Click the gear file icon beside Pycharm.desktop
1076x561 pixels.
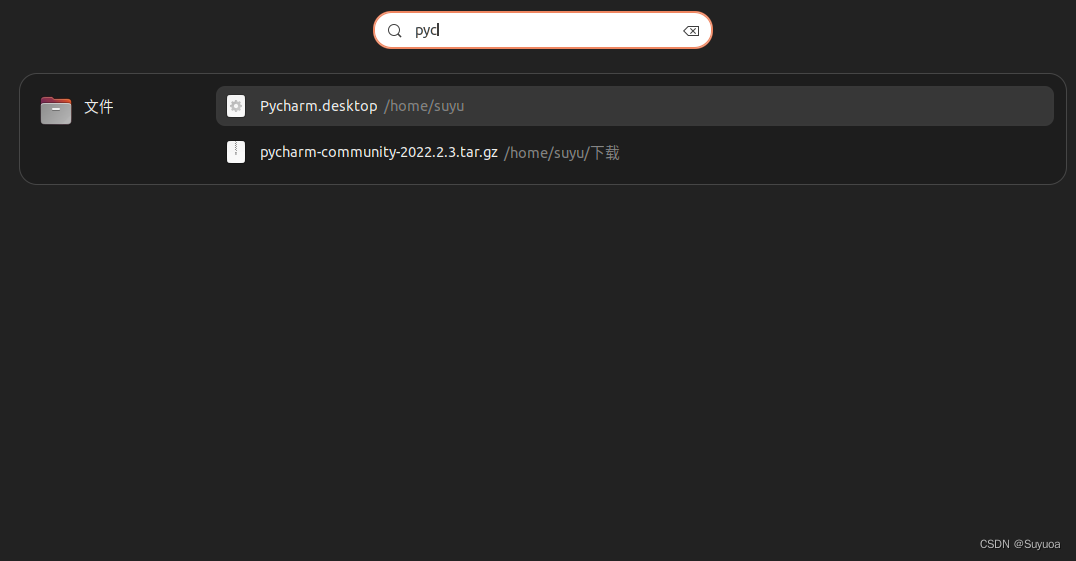pyautogui.click(x=236, y=106)
